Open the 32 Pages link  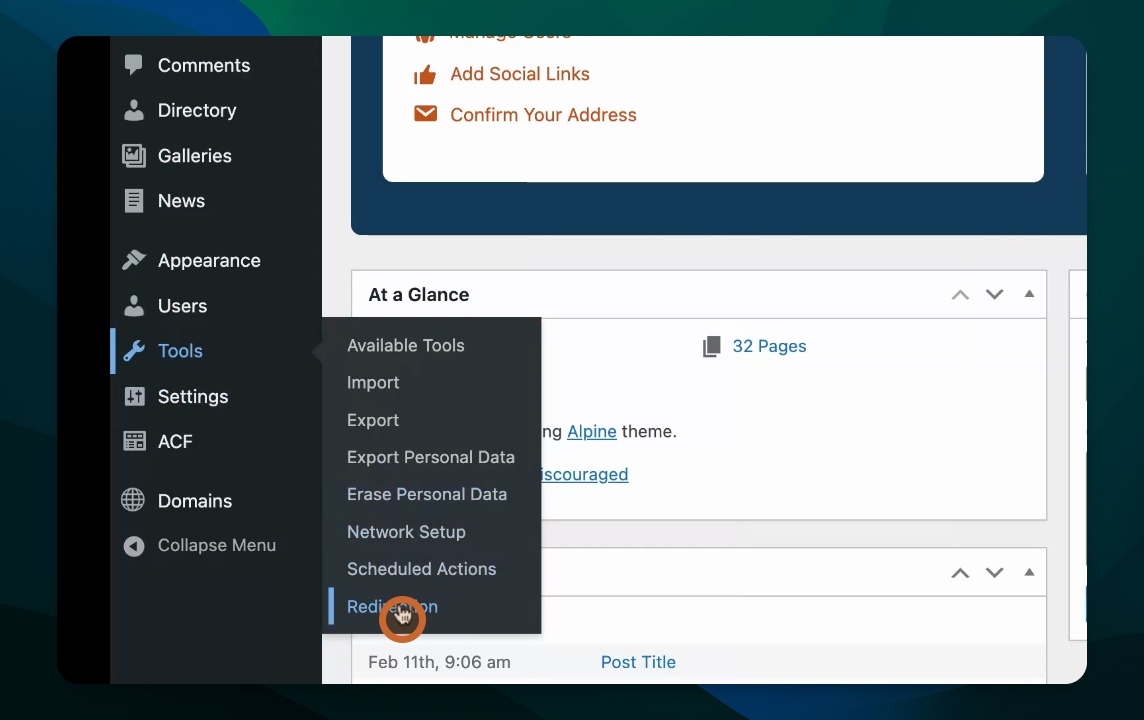click(x=769, y=347)
